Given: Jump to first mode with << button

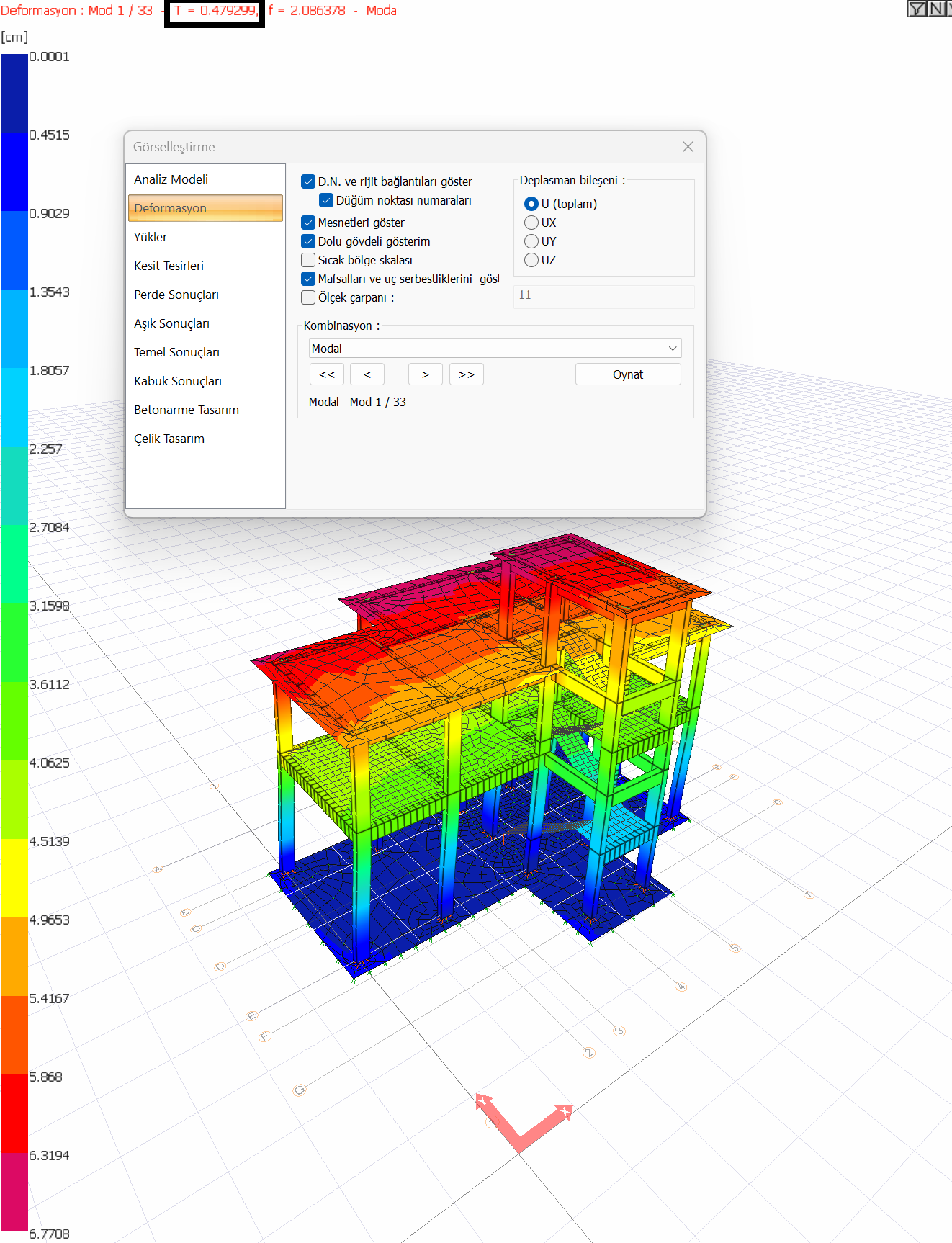Looking at the screenshot, I should tap(327, 374).
